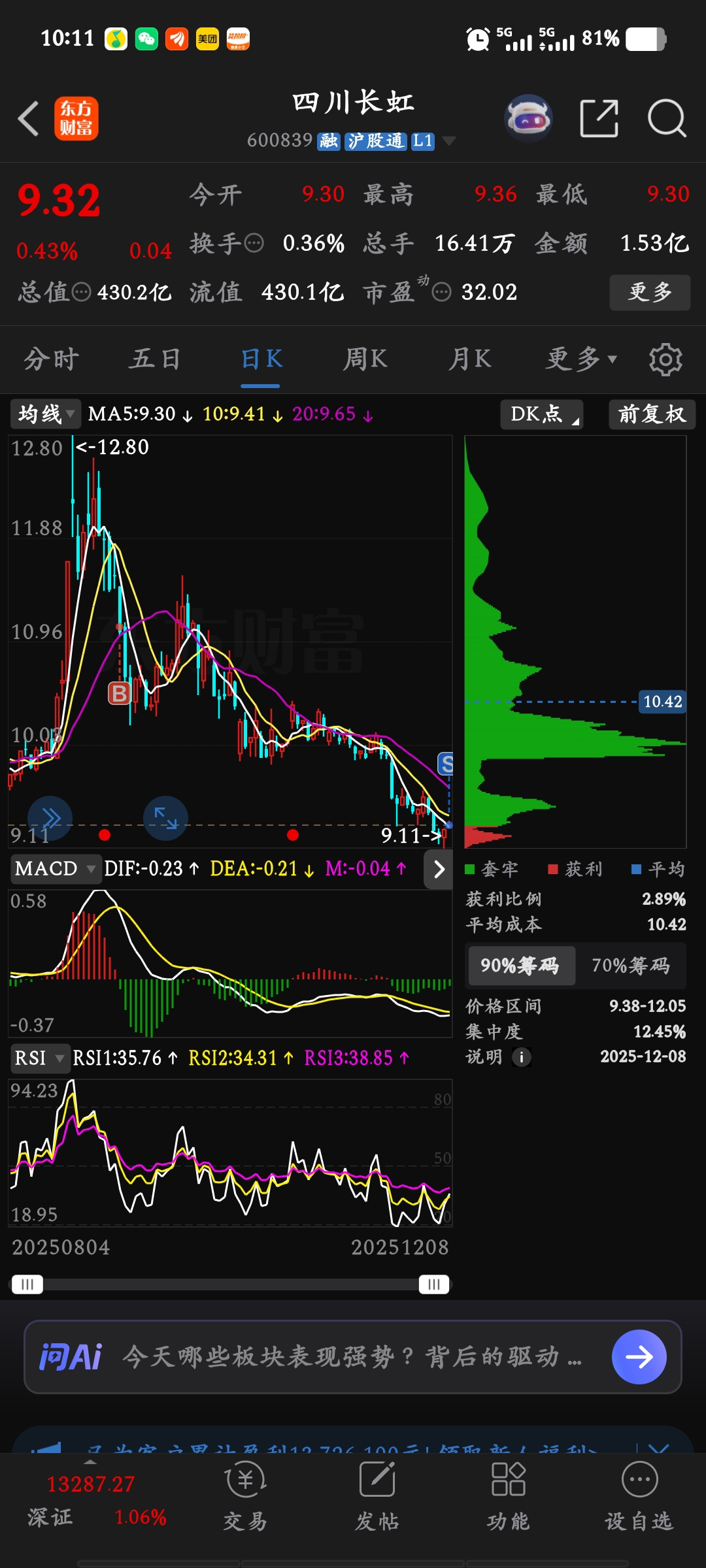Click the left timeline range handle
The height and width of the screenshot is (1568, 706).
pos(27,1284)
